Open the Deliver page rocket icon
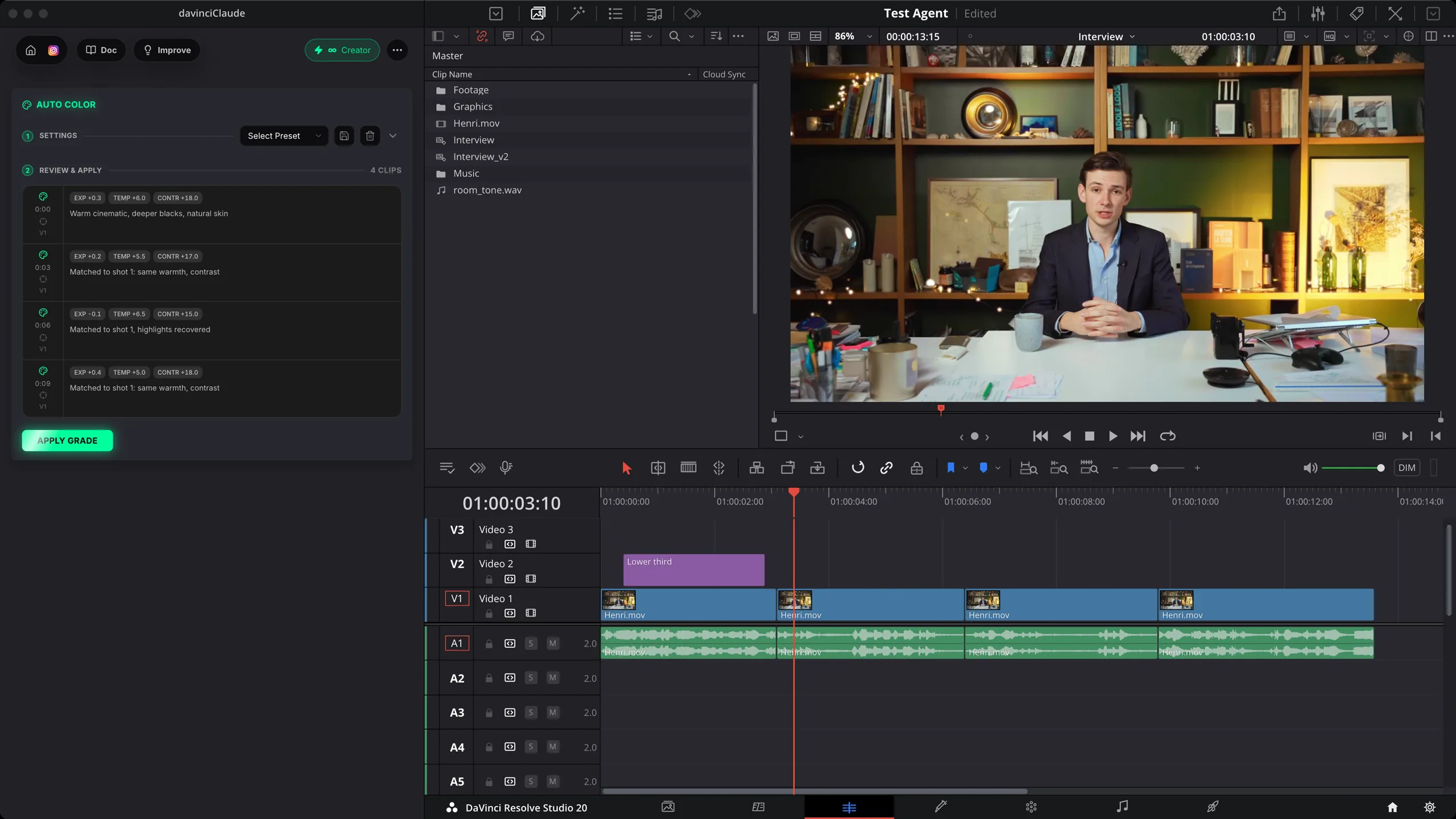 [1212, 807]
